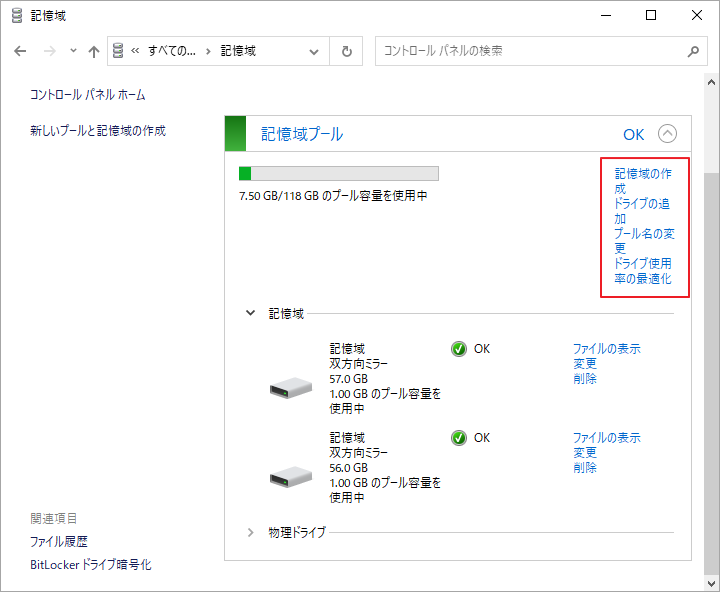
Task: Click the ドライブの追加 link
Action: (642, 210)
